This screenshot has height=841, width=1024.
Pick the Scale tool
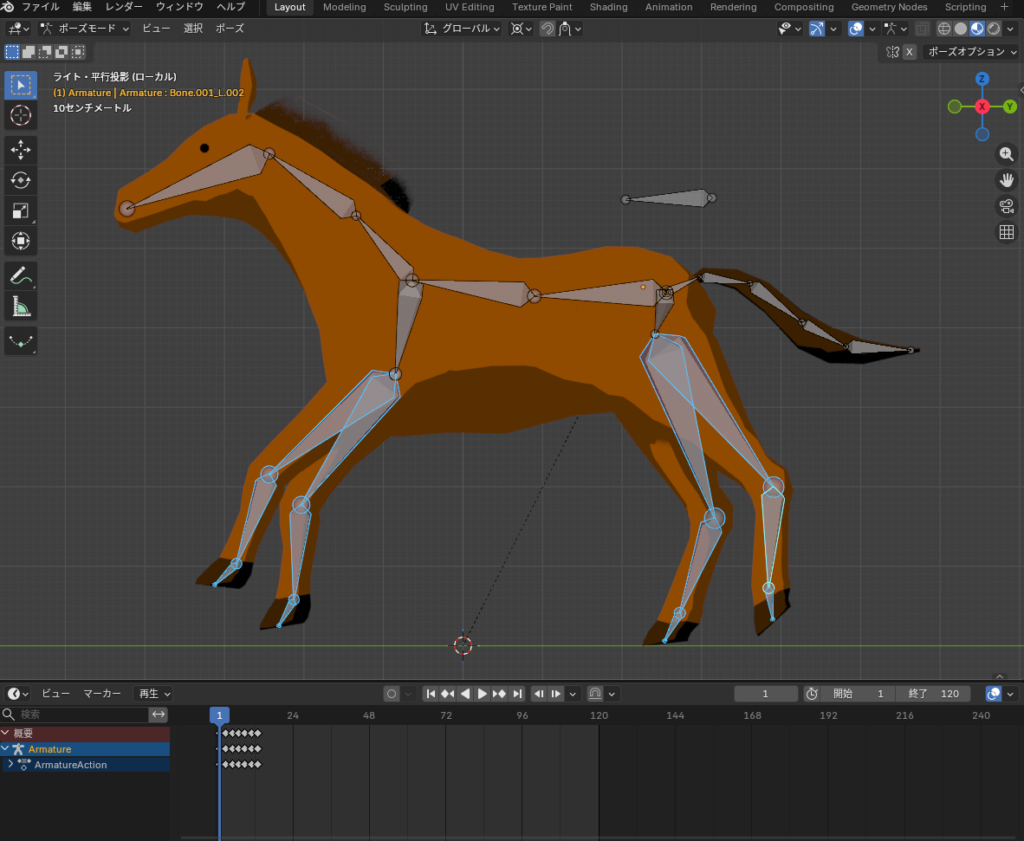pos(20,211)
